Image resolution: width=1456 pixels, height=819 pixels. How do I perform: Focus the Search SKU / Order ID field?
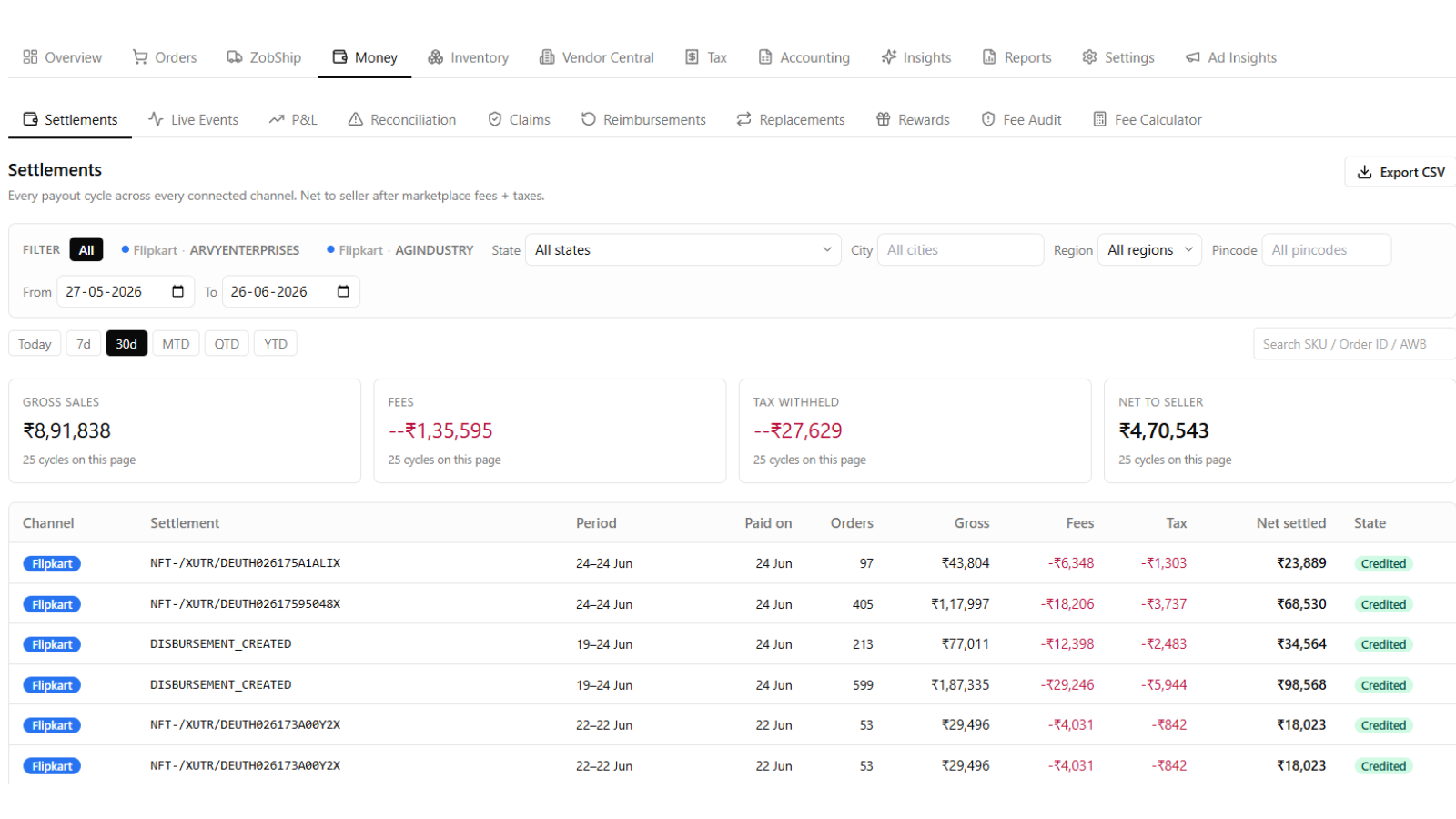click(1354, 344)
